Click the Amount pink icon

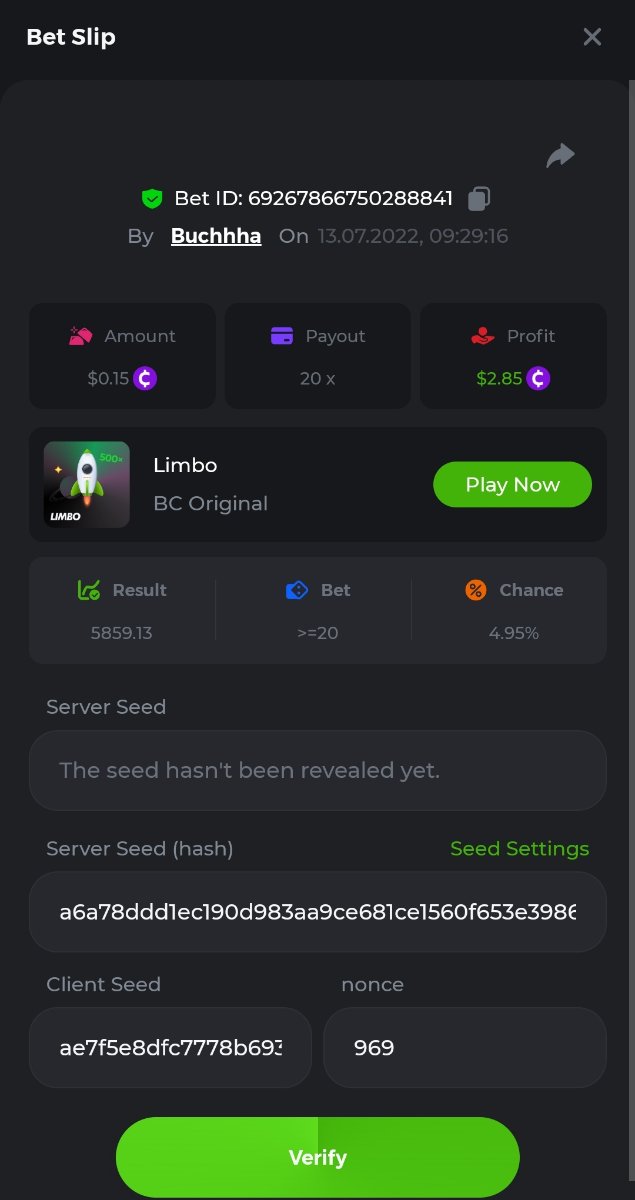81,336
